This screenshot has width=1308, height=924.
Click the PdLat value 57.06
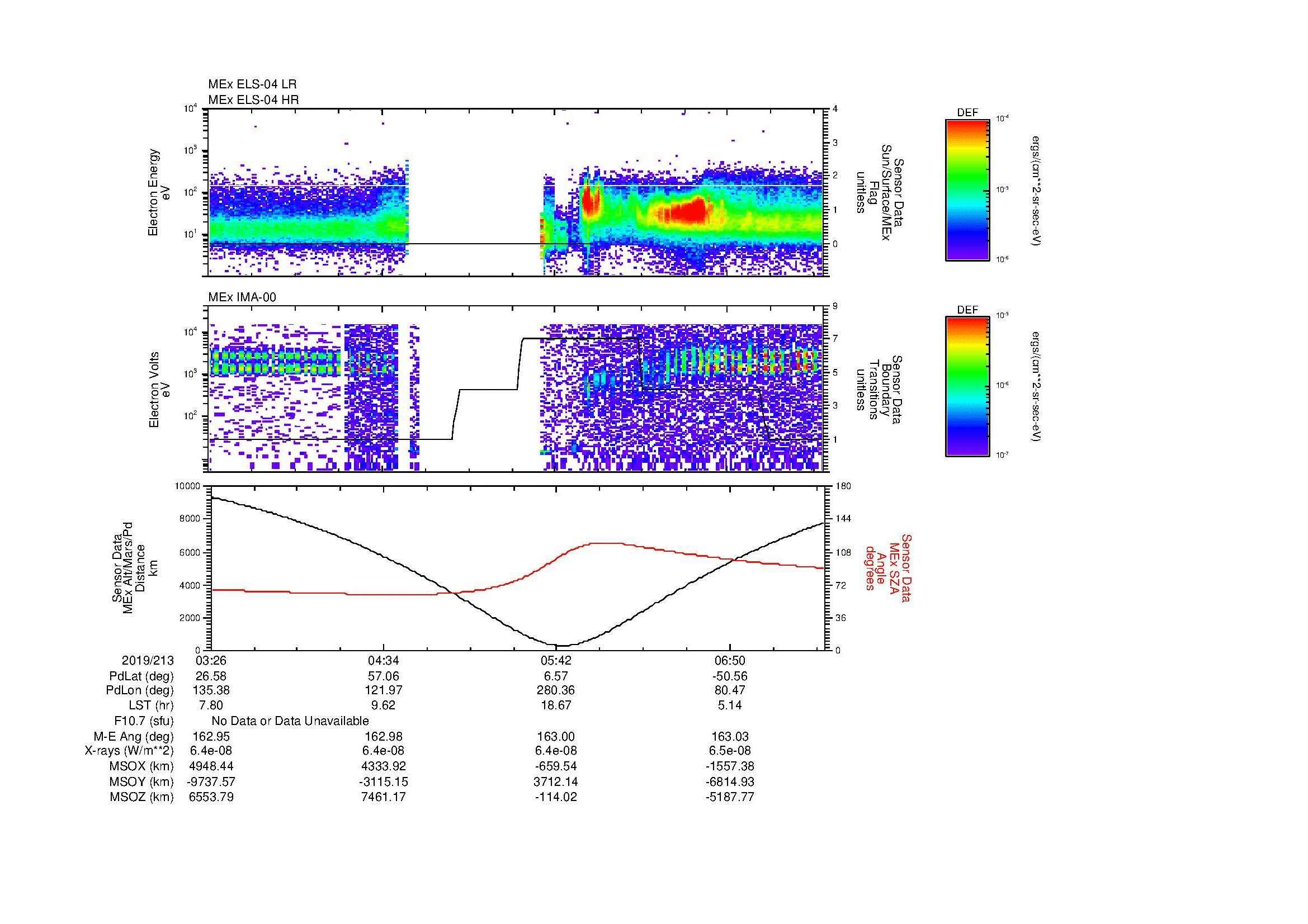tap(384, 676)
